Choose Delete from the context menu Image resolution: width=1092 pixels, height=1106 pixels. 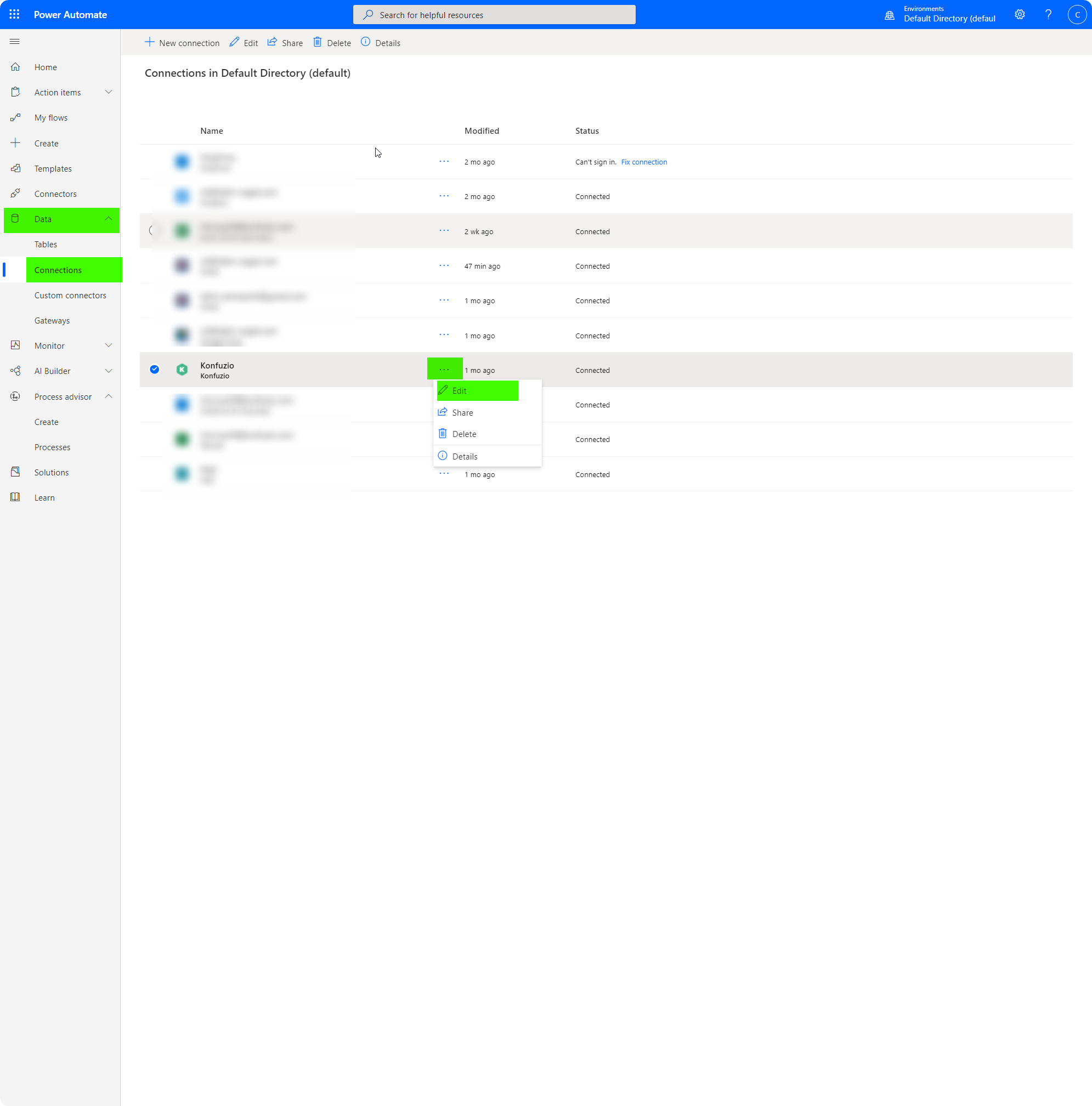click(487, 434)
